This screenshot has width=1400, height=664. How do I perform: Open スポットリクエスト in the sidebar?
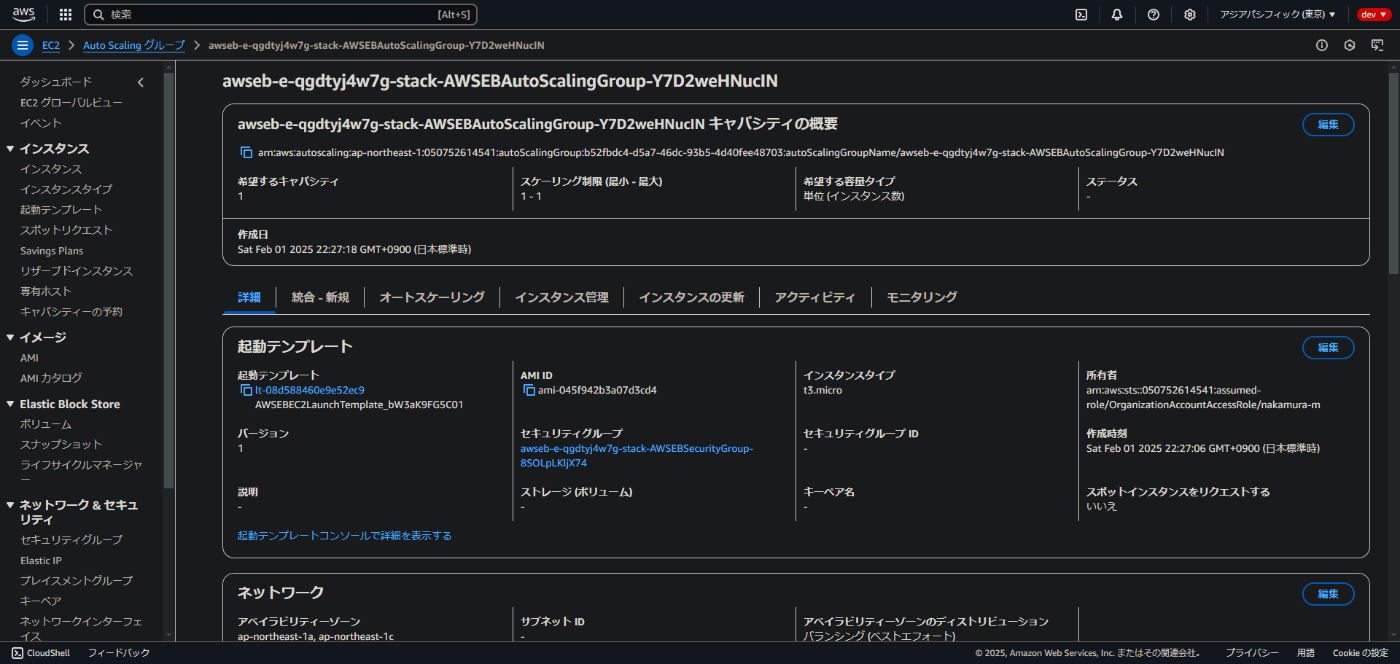click(x=66, y=230)
